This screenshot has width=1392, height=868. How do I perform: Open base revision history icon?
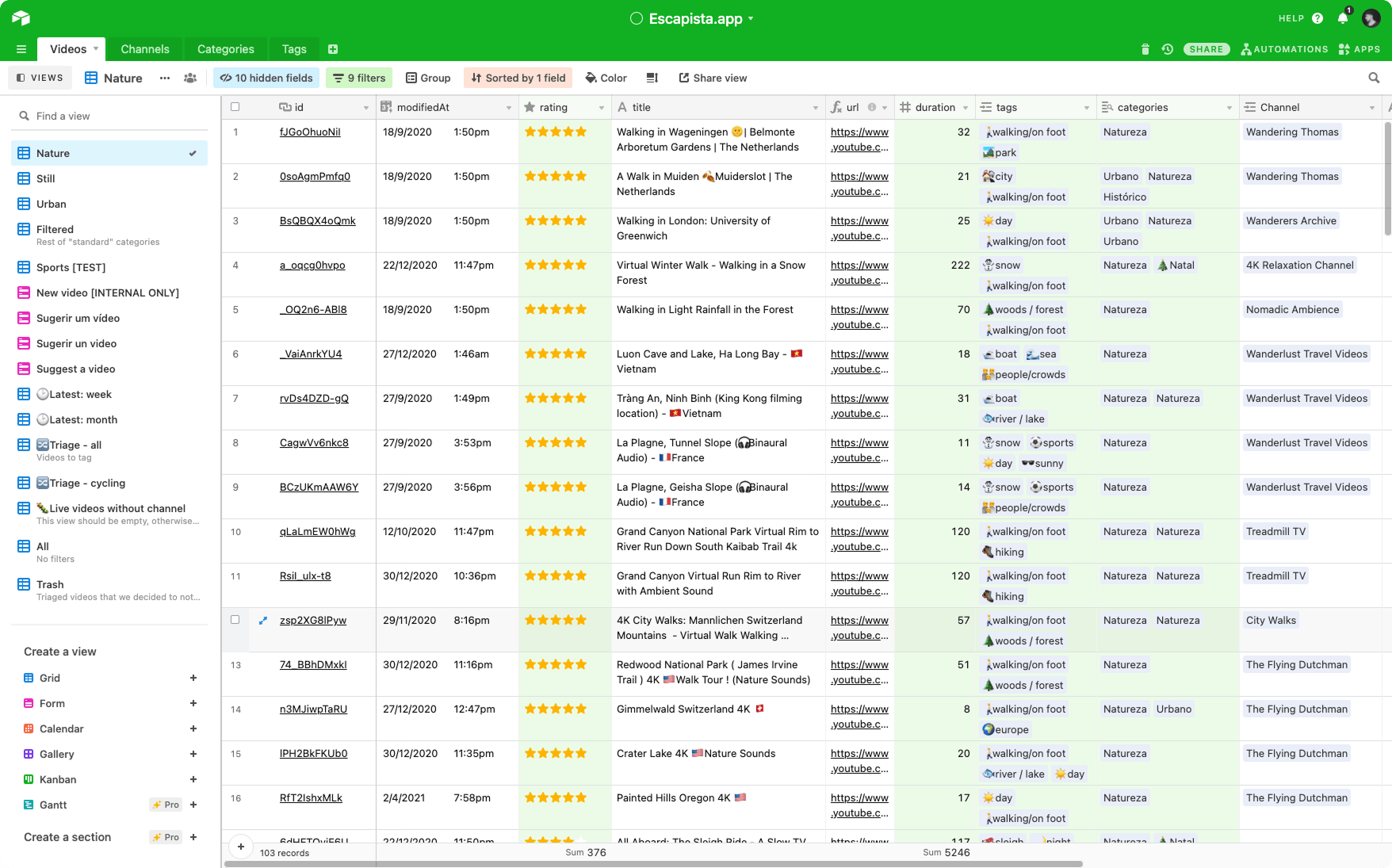[x=1167, y=49]
